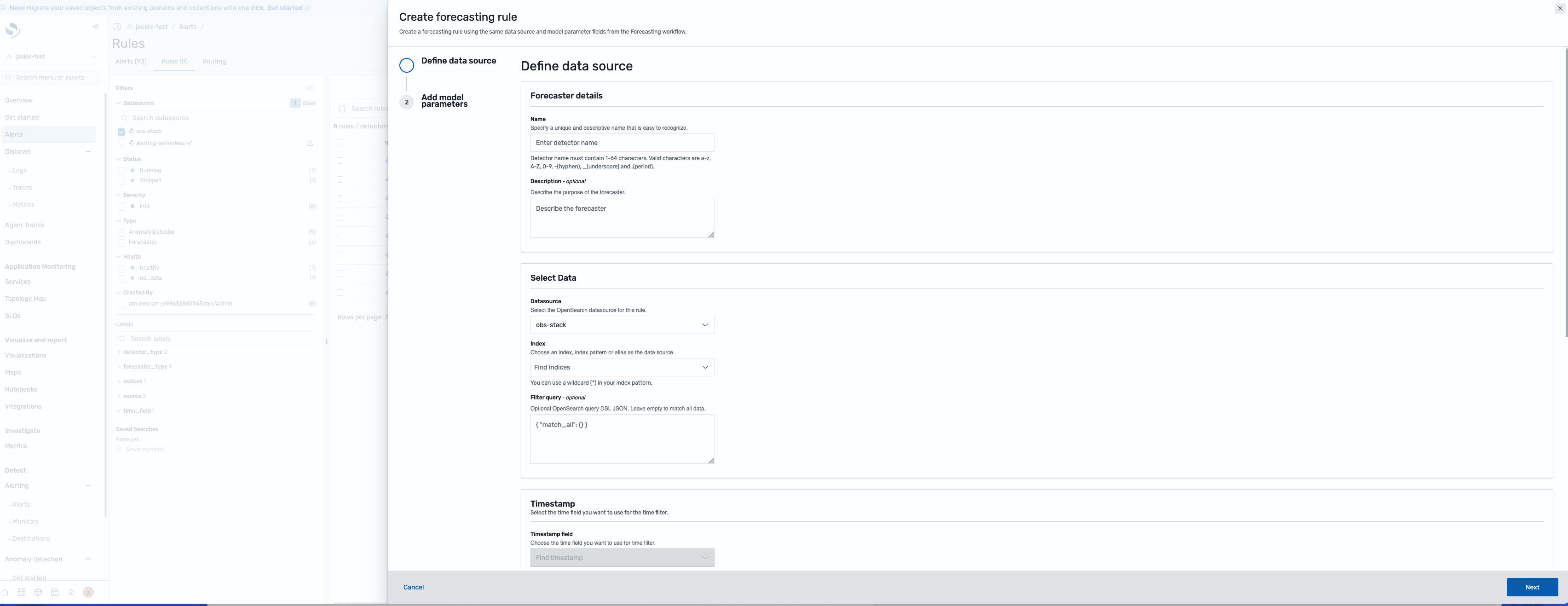The image size is (1568, 606).
Task: Uncheck obs-stack datasource filter
Action: point(121,132)
